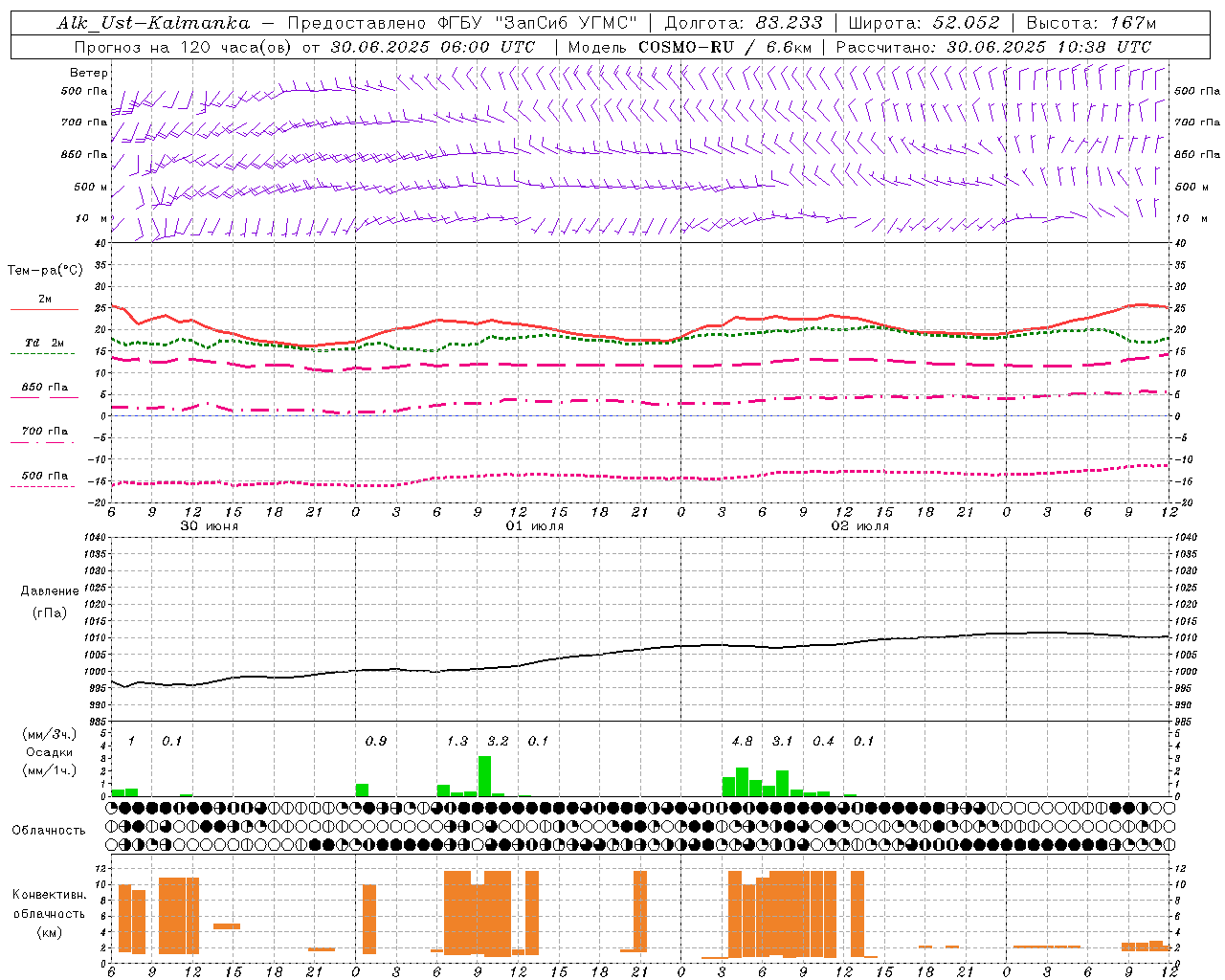This screenshot has width=1225, height=980.
Task: Click the Ветер panel label
Action: pos(89,73)
